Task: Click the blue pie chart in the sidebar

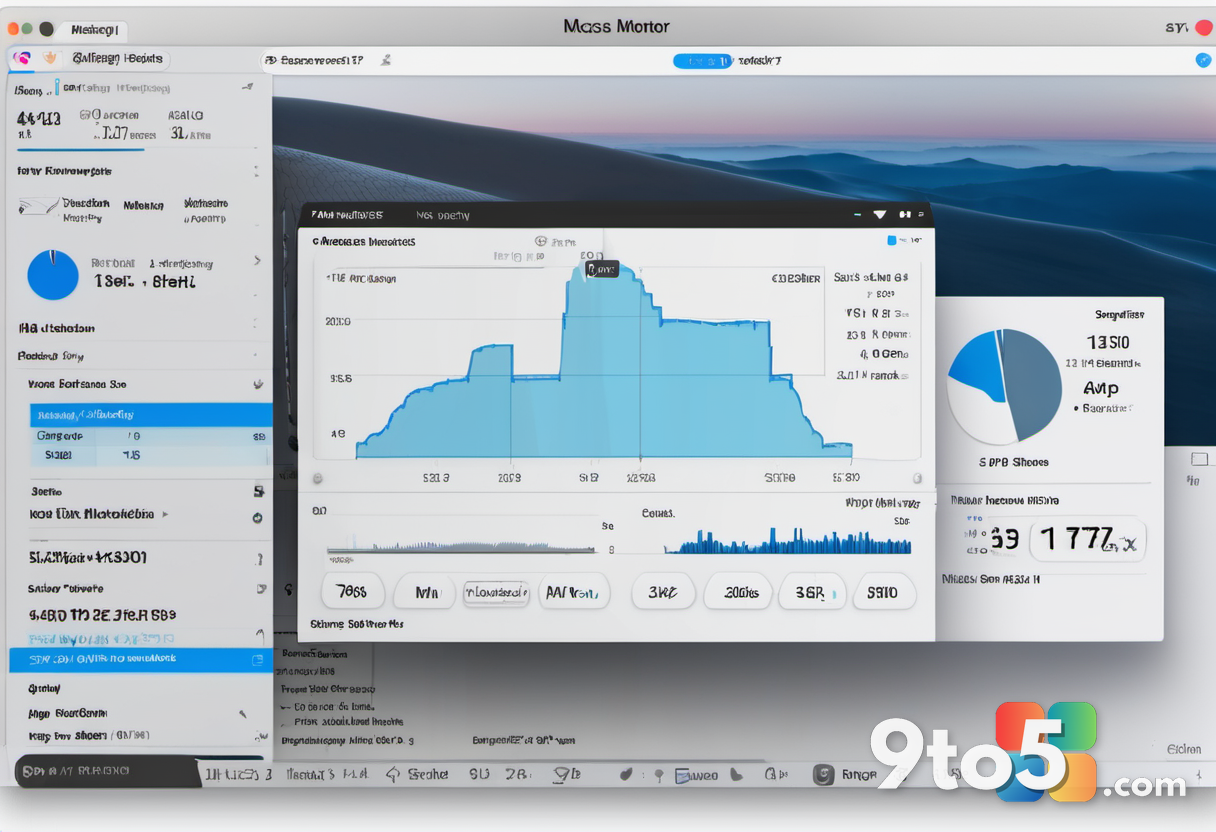Action: pyautogui.click(x=53, y=275)
